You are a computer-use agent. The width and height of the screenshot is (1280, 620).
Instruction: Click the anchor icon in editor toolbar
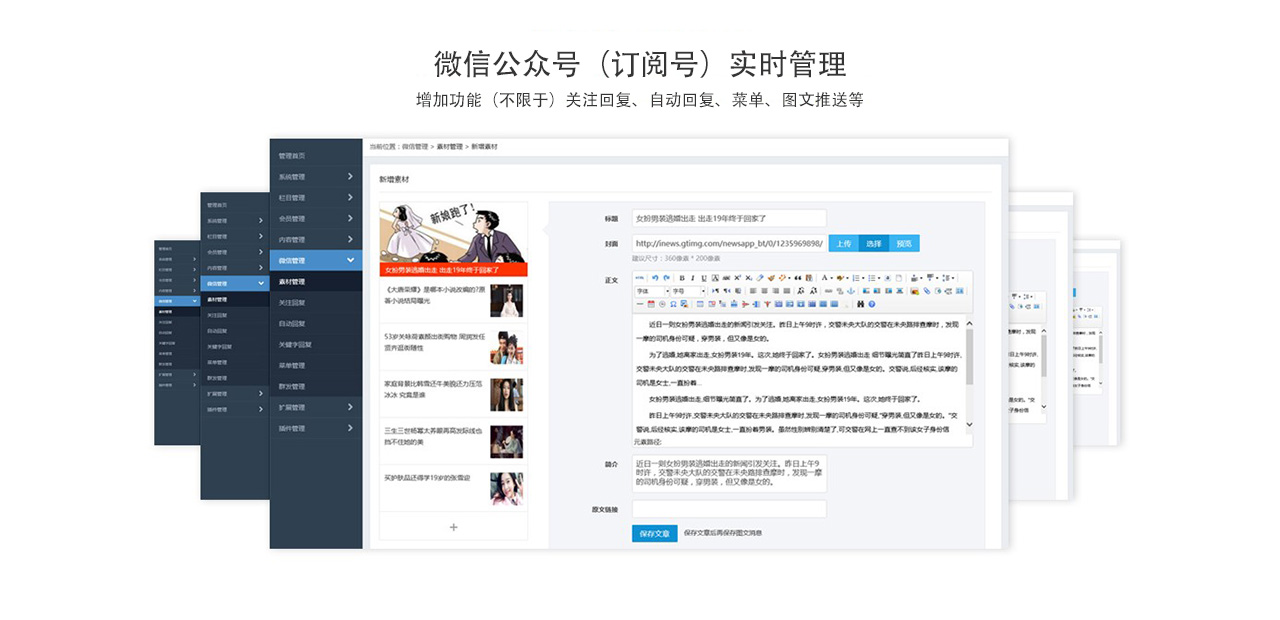(850, 291)
